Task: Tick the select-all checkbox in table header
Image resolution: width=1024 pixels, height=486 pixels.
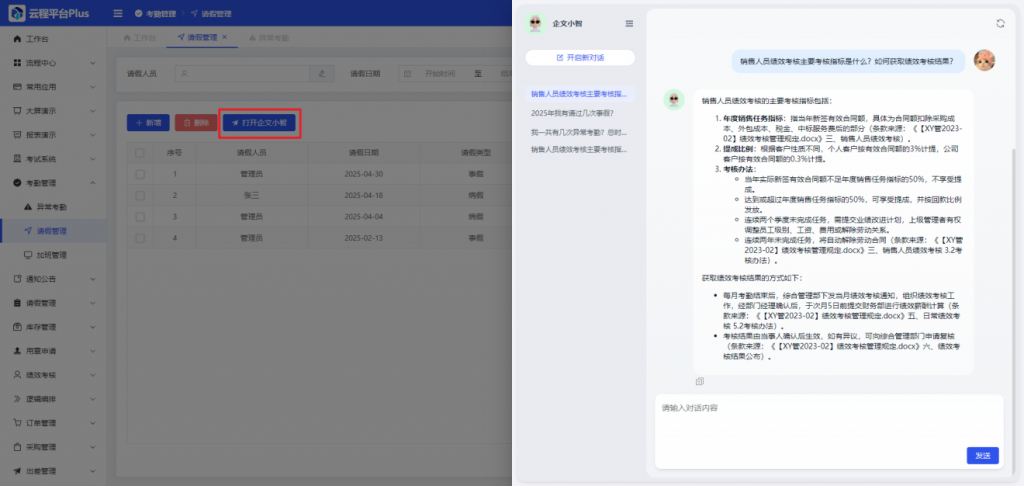Action: click(x=140, y=152)
